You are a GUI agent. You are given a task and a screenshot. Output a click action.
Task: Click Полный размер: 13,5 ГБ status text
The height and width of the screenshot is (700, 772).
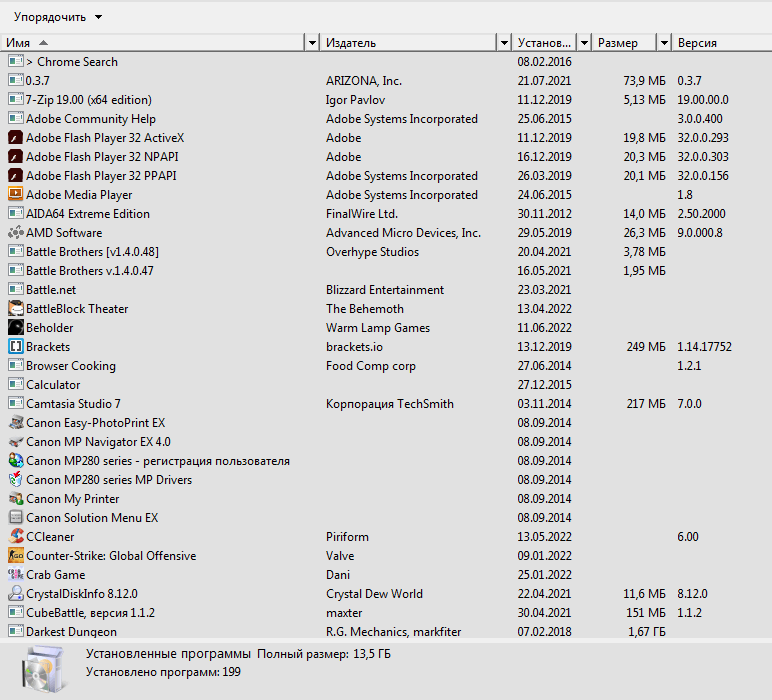(x=324, y=654)
